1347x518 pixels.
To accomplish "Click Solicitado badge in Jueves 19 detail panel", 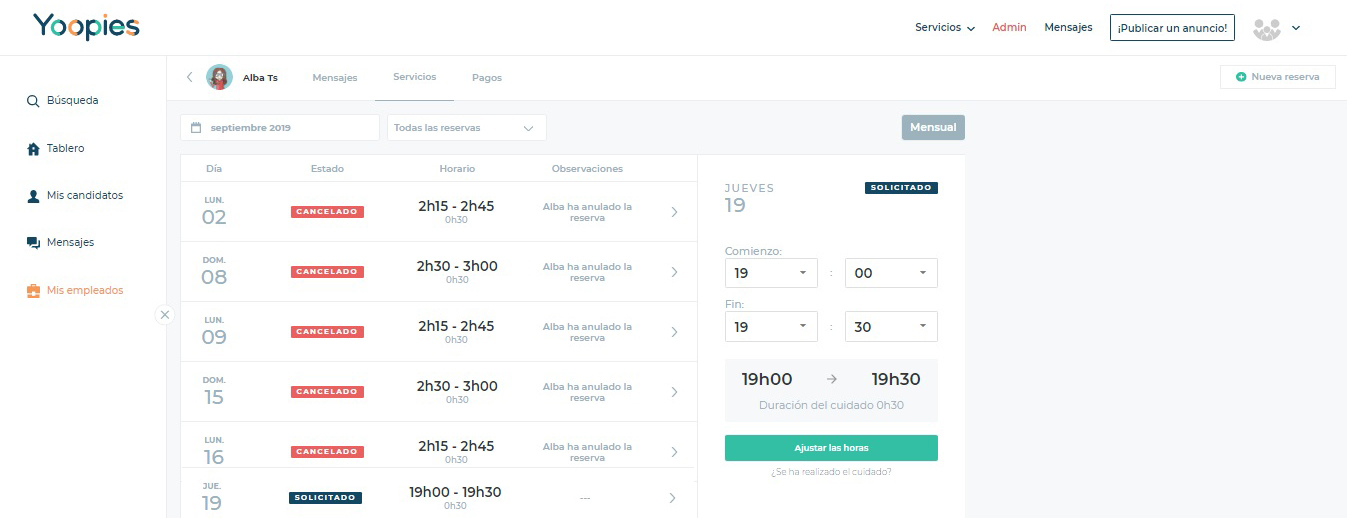I will click(901, 188).
